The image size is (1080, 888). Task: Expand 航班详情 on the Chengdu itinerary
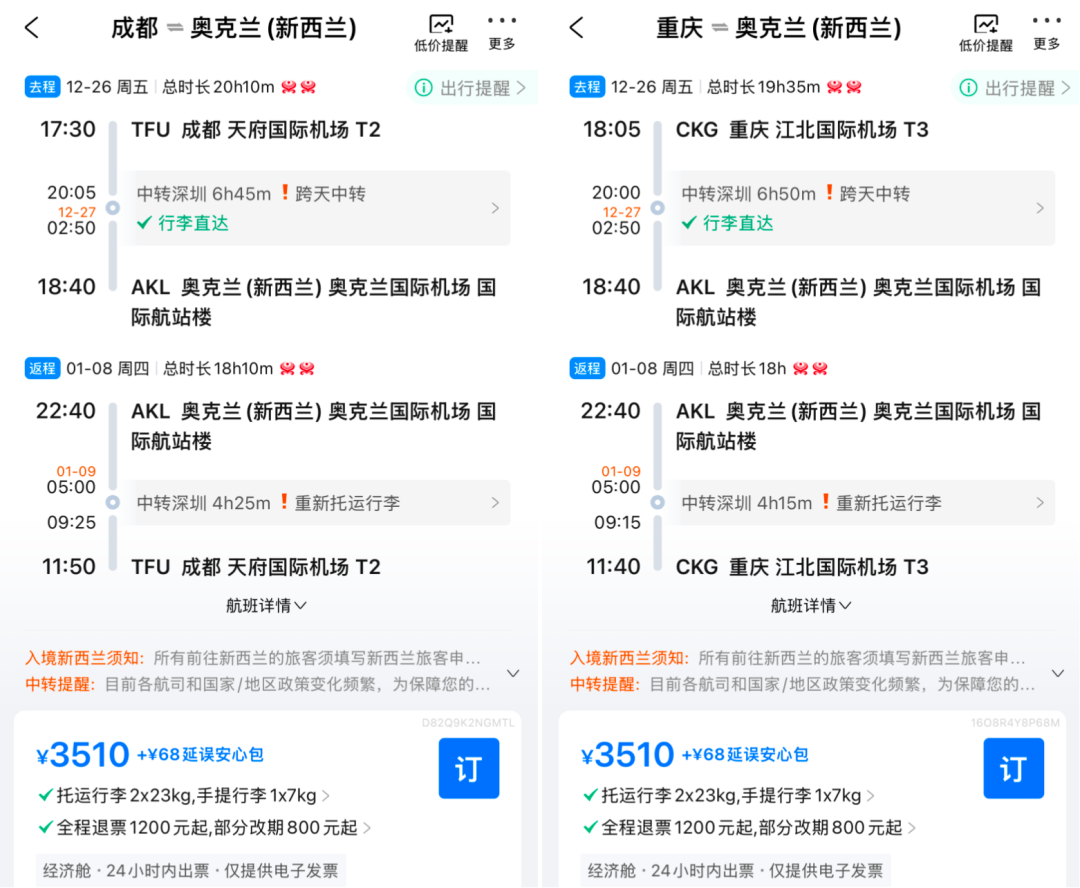[x=265, y=605]
